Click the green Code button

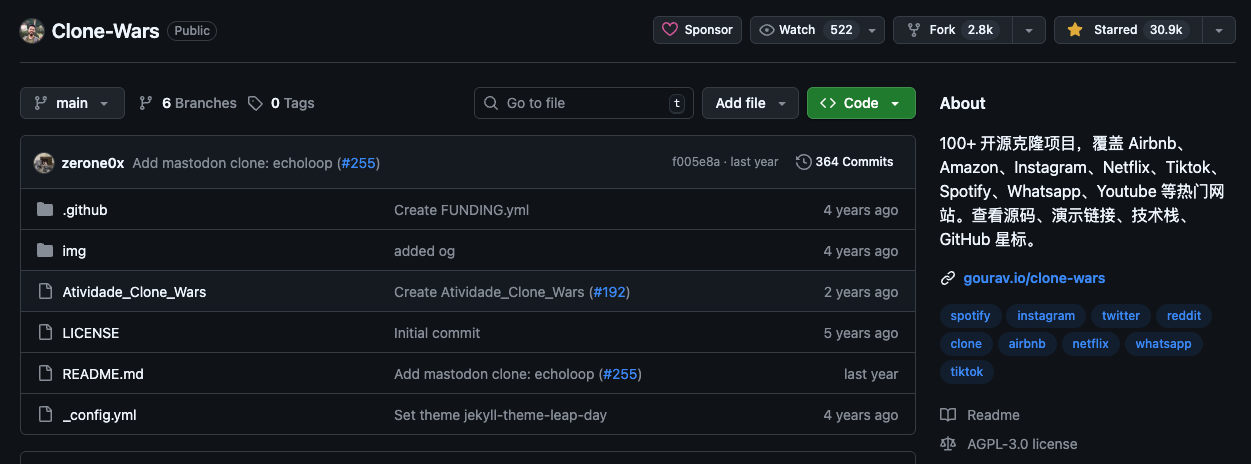pos(860,103)
